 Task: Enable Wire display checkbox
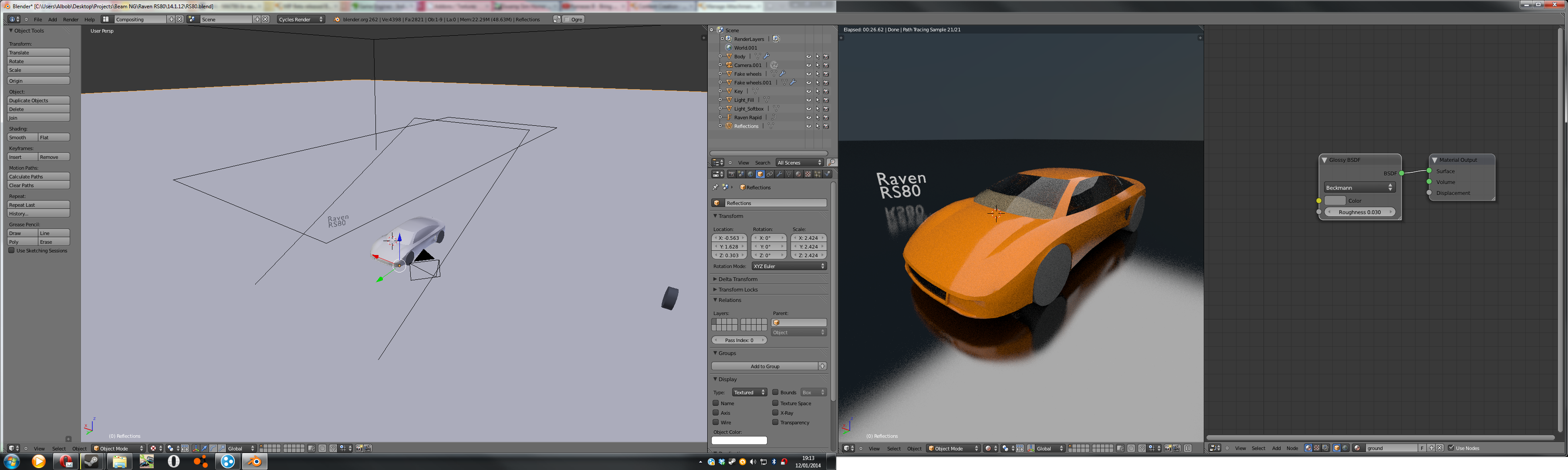pyautogui.click(x=716, y=422)
